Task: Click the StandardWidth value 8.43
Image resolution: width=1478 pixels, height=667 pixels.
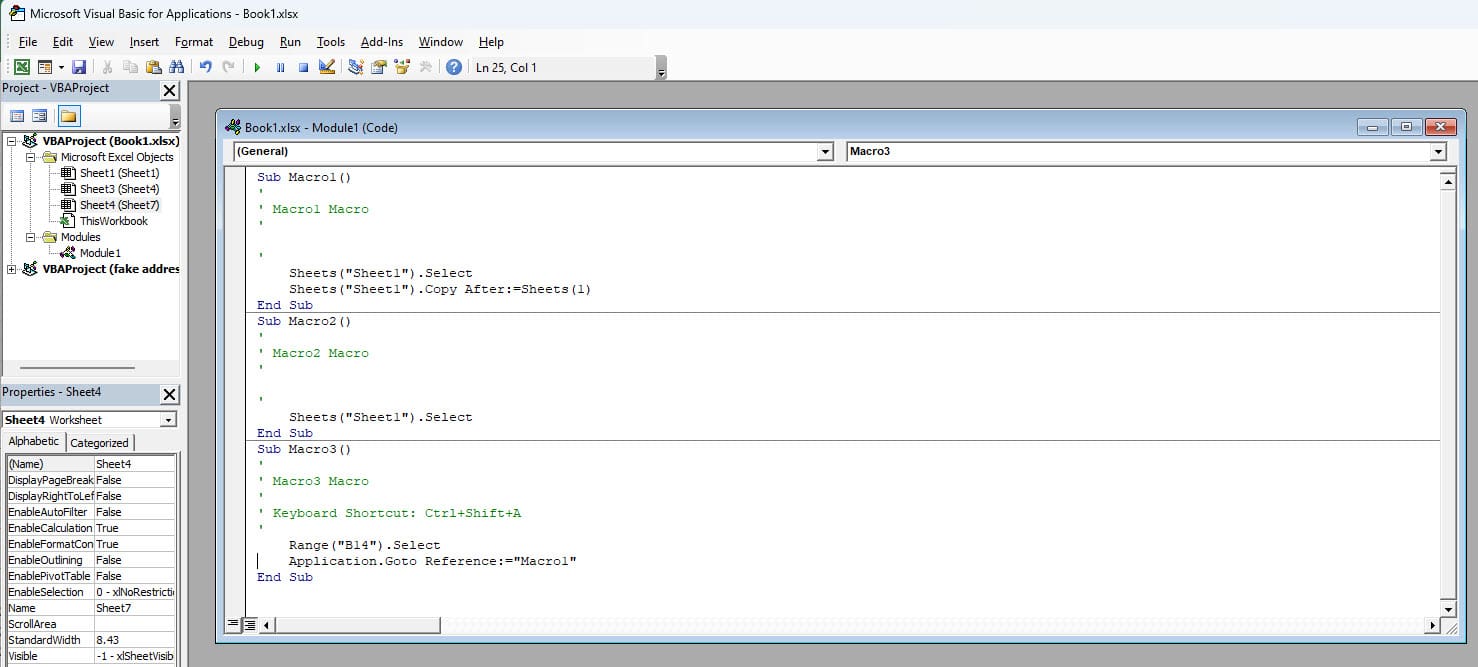Action: (x=134, y=640)
